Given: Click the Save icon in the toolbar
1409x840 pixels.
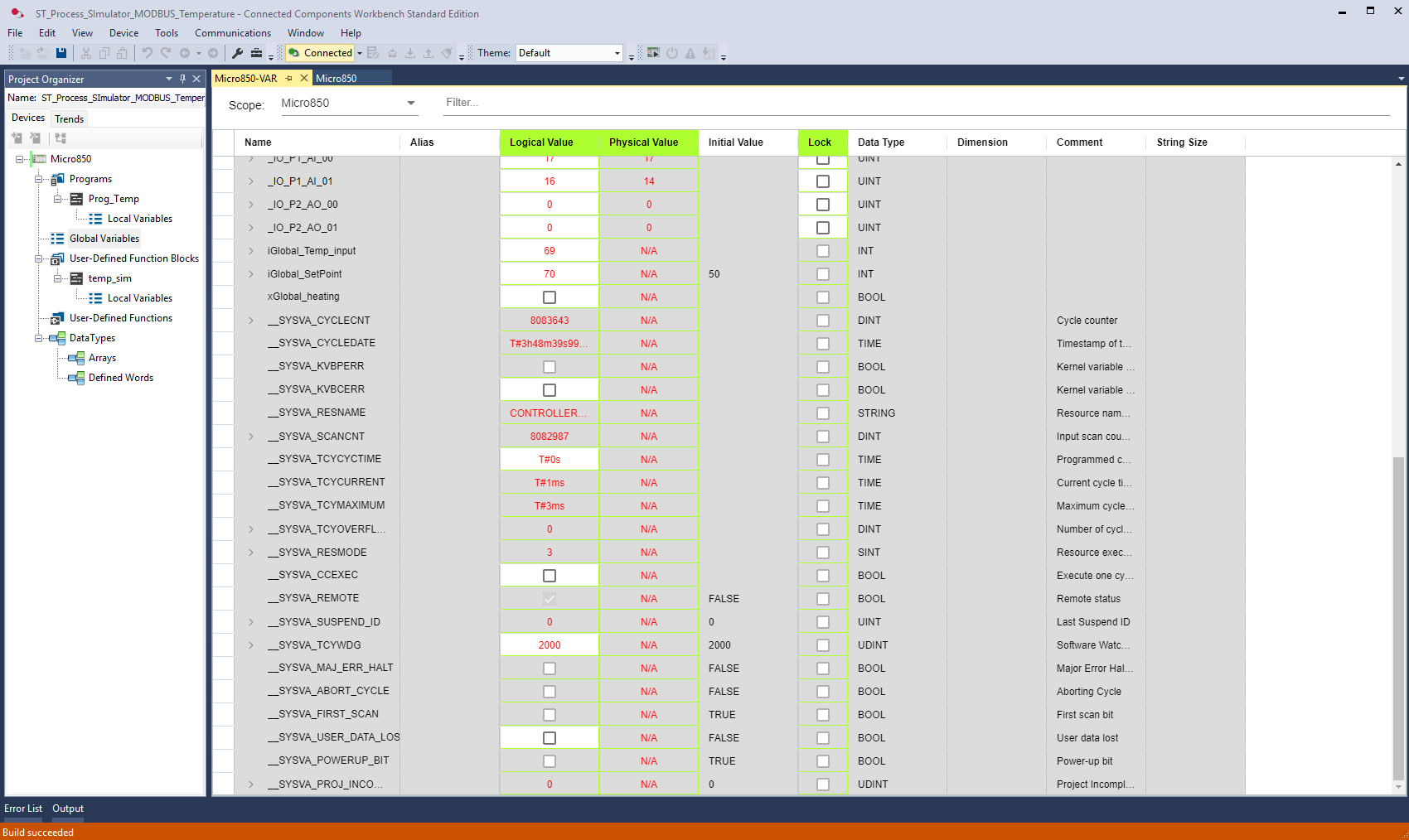Looking at the screenshot, I should click(x=61, y=53).
